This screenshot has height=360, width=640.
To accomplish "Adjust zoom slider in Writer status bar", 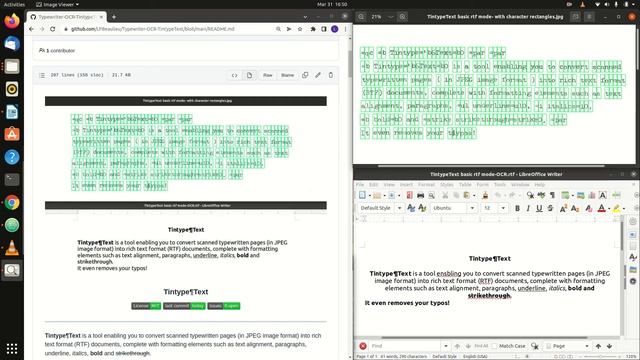I will coord(600,356).
